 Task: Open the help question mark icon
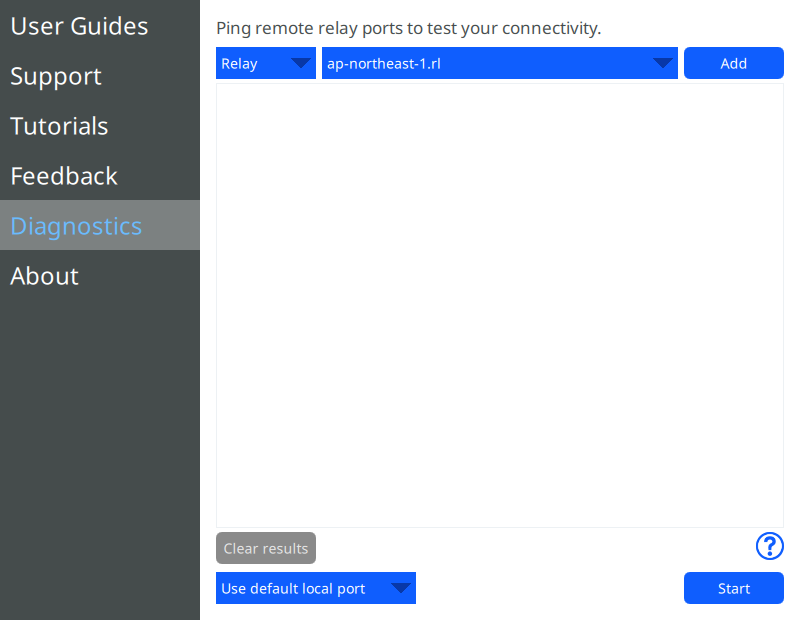tap(770, 547)
